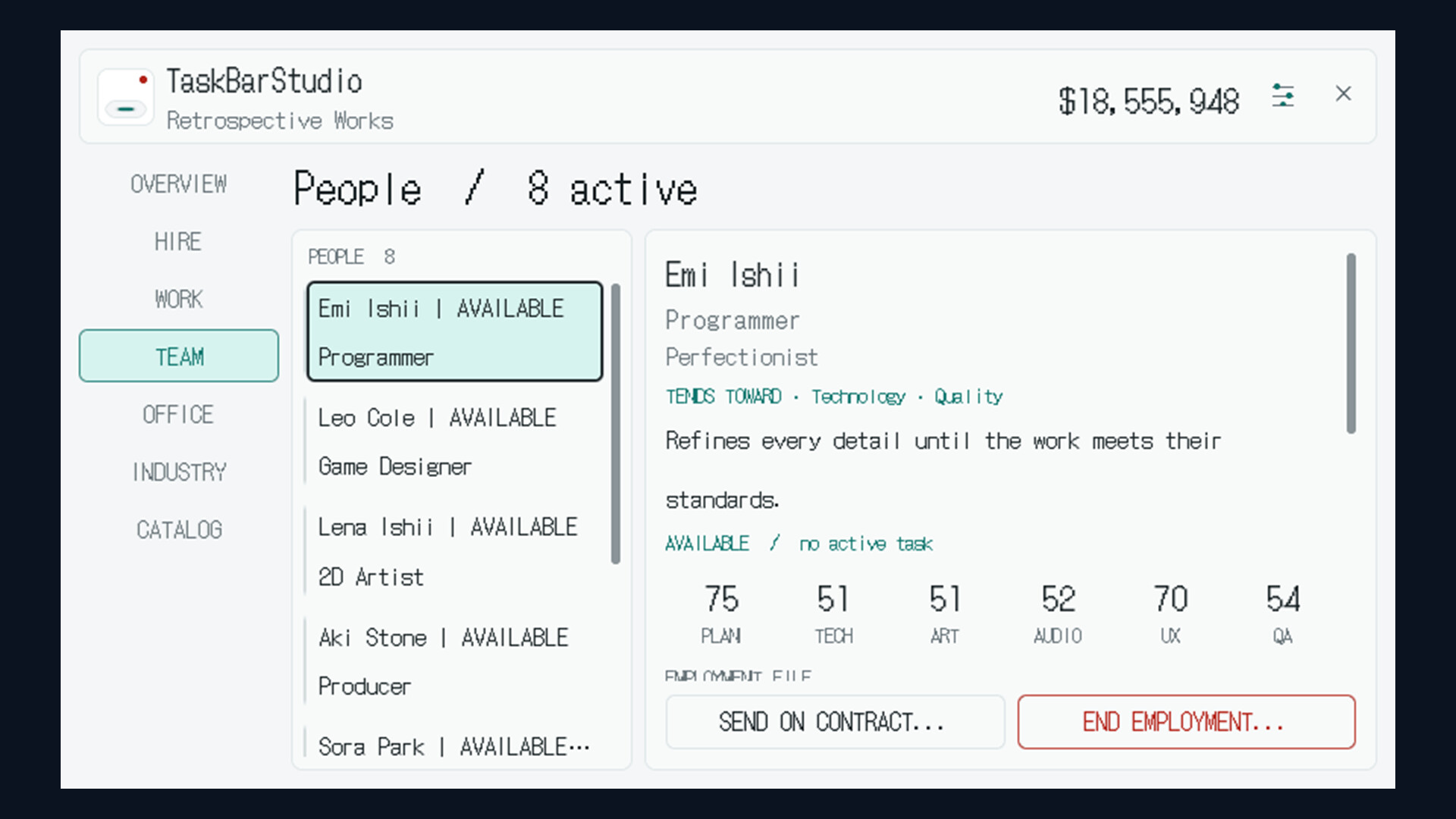Select Lena Ishii, 2D Artist
This screenshot has height=819, width=1456.
[454, 551]
